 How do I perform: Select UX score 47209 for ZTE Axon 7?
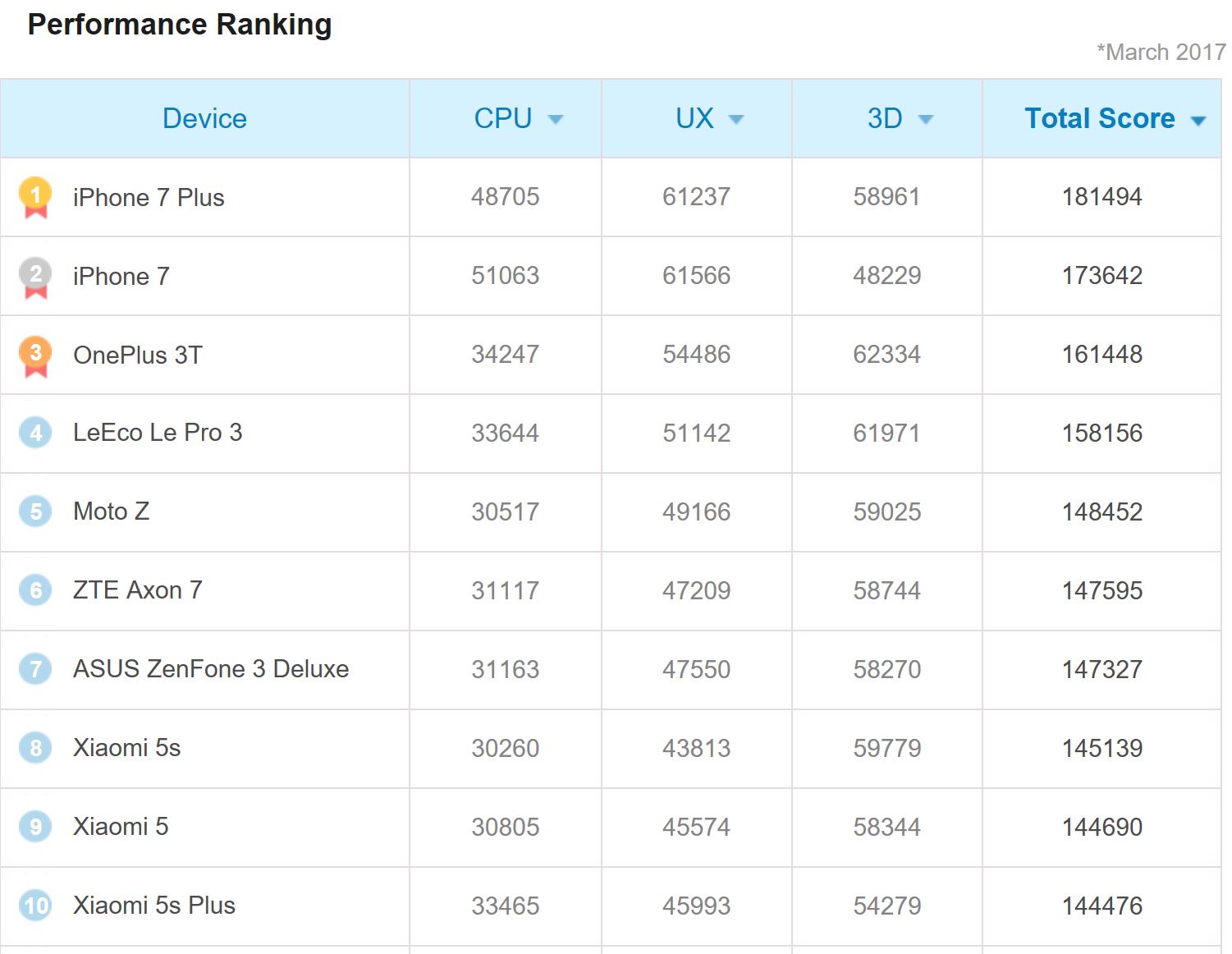[697, 591]
